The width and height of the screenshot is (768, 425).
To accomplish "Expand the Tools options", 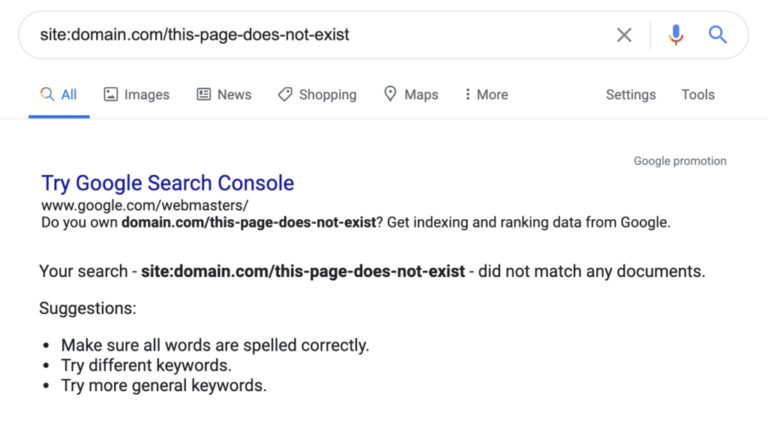I will coord(698,95).
